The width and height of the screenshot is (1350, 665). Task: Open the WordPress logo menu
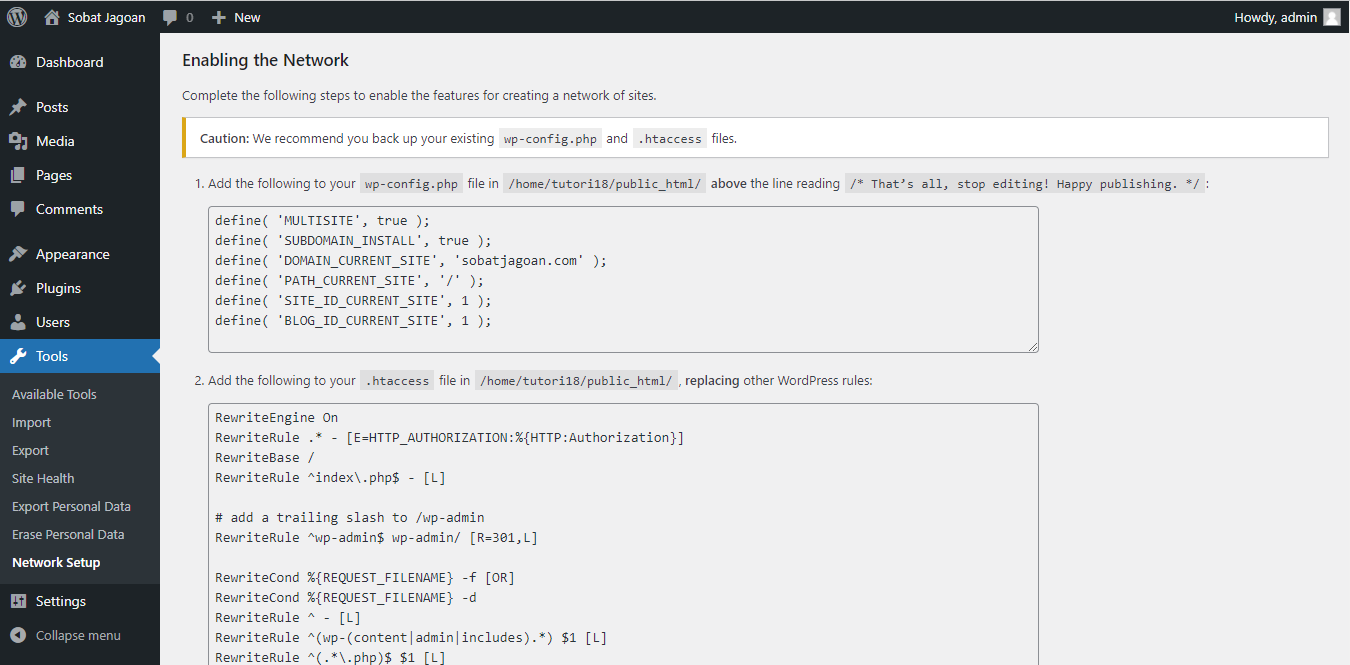tap(17, 17)
